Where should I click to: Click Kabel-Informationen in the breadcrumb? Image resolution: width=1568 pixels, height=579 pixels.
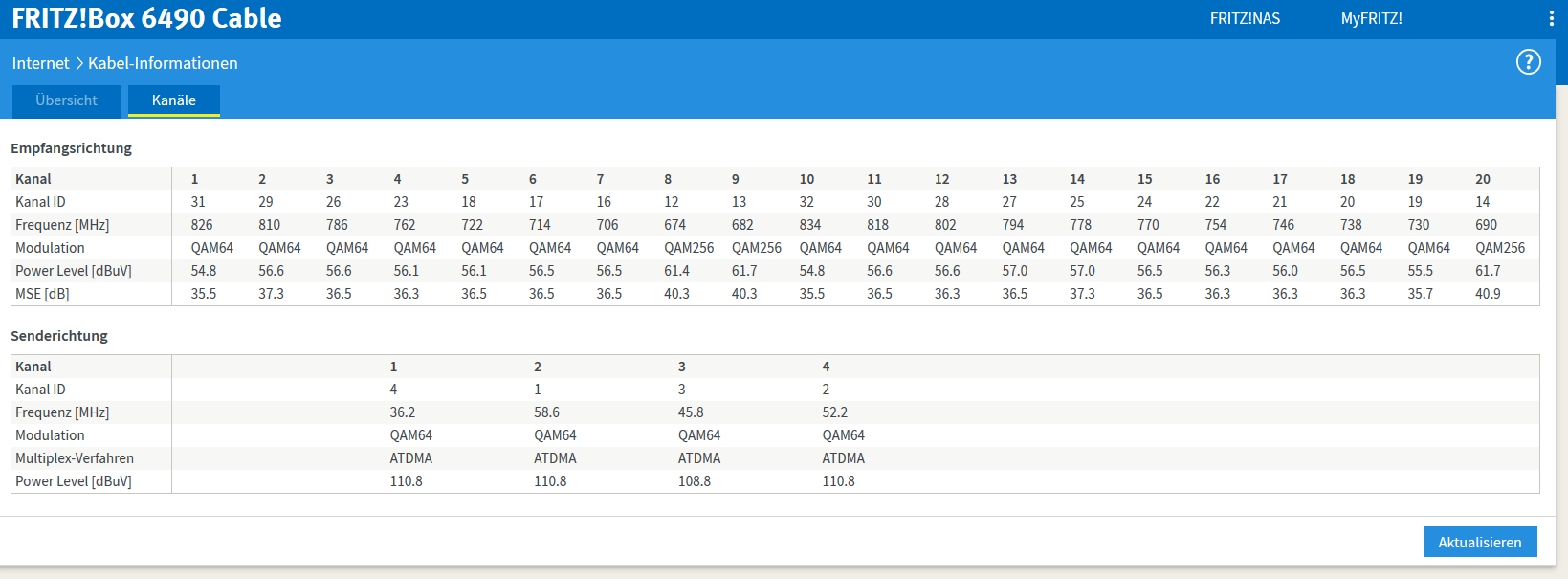(163, 63)
